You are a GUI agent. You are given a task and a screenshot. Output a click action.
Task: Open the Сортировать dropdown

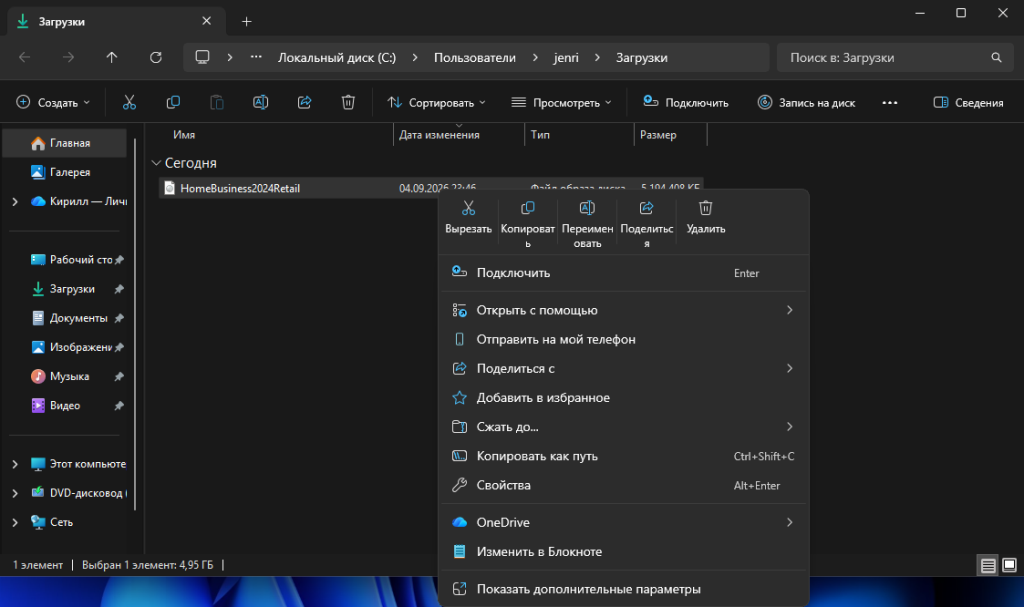point(436,103)
